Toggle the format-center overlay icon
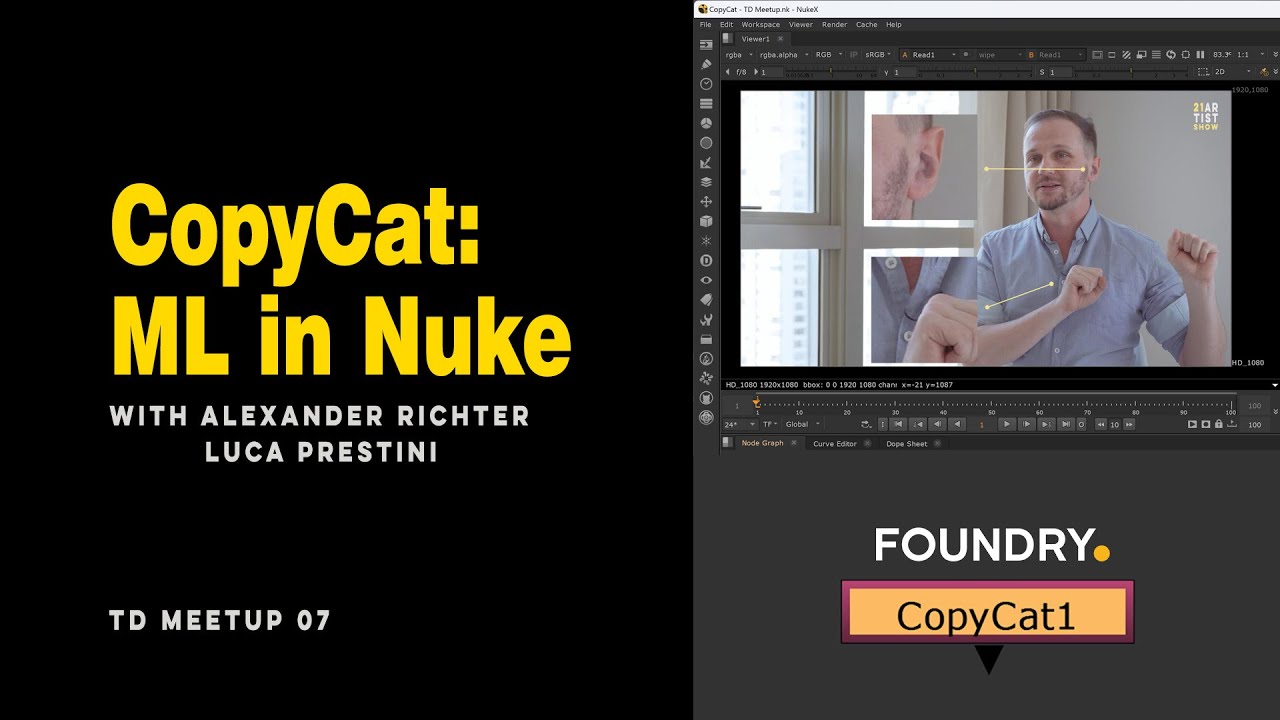 coord(1186,55)
